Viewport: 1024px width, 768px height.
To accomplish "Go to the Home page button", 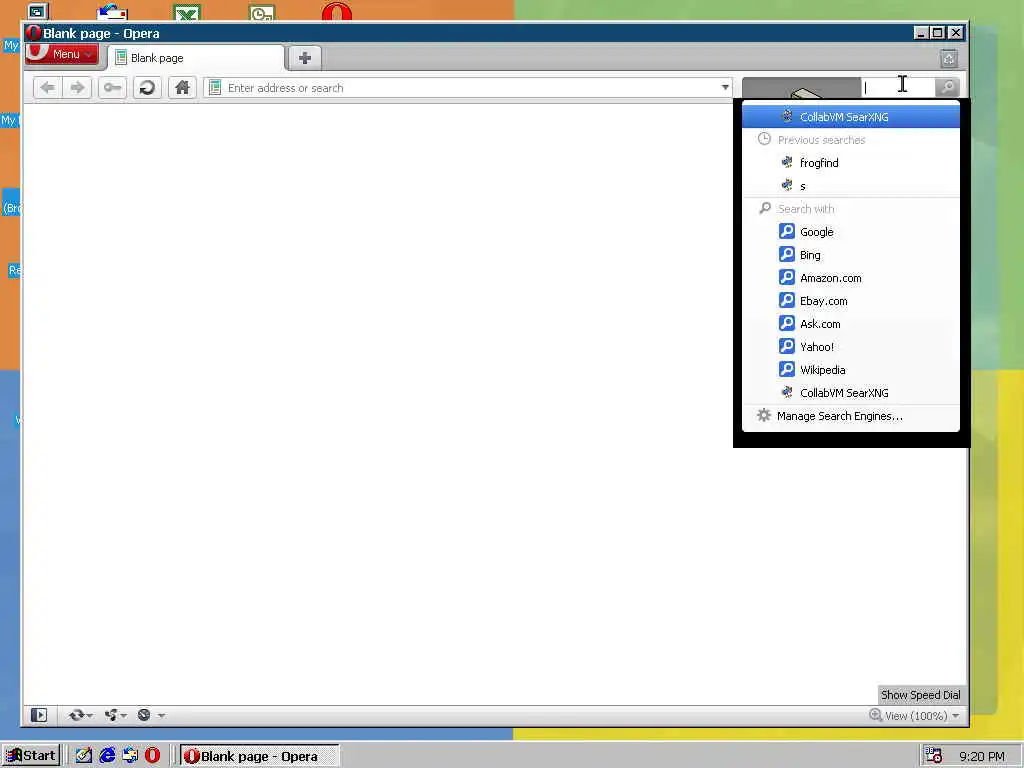I will (182, 88).
